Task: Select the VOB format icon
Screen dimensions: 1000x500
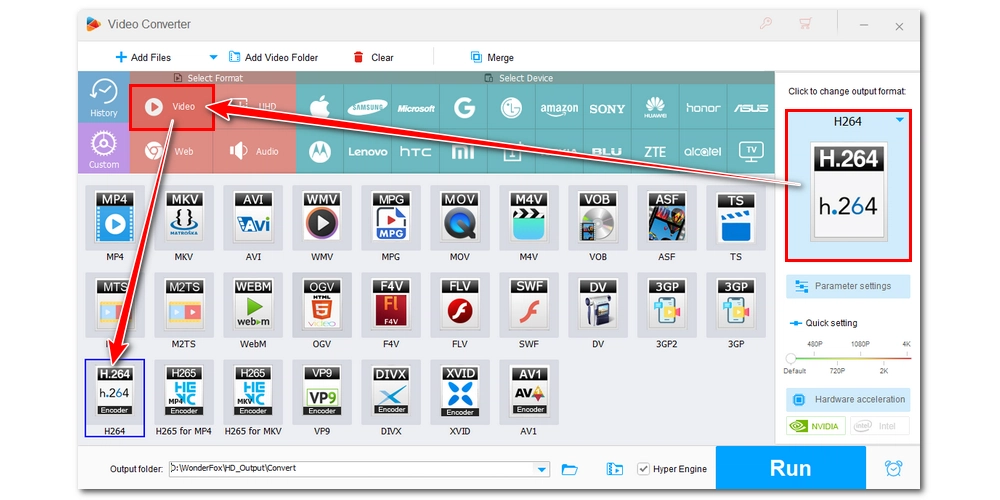Action: 597,218
